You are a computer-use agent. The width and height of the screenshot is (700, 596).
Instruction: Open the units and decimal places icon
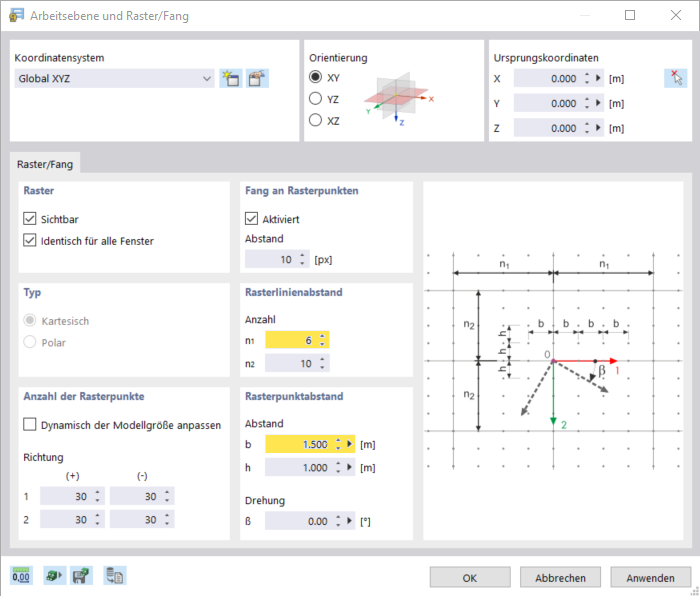coord(21,575)
